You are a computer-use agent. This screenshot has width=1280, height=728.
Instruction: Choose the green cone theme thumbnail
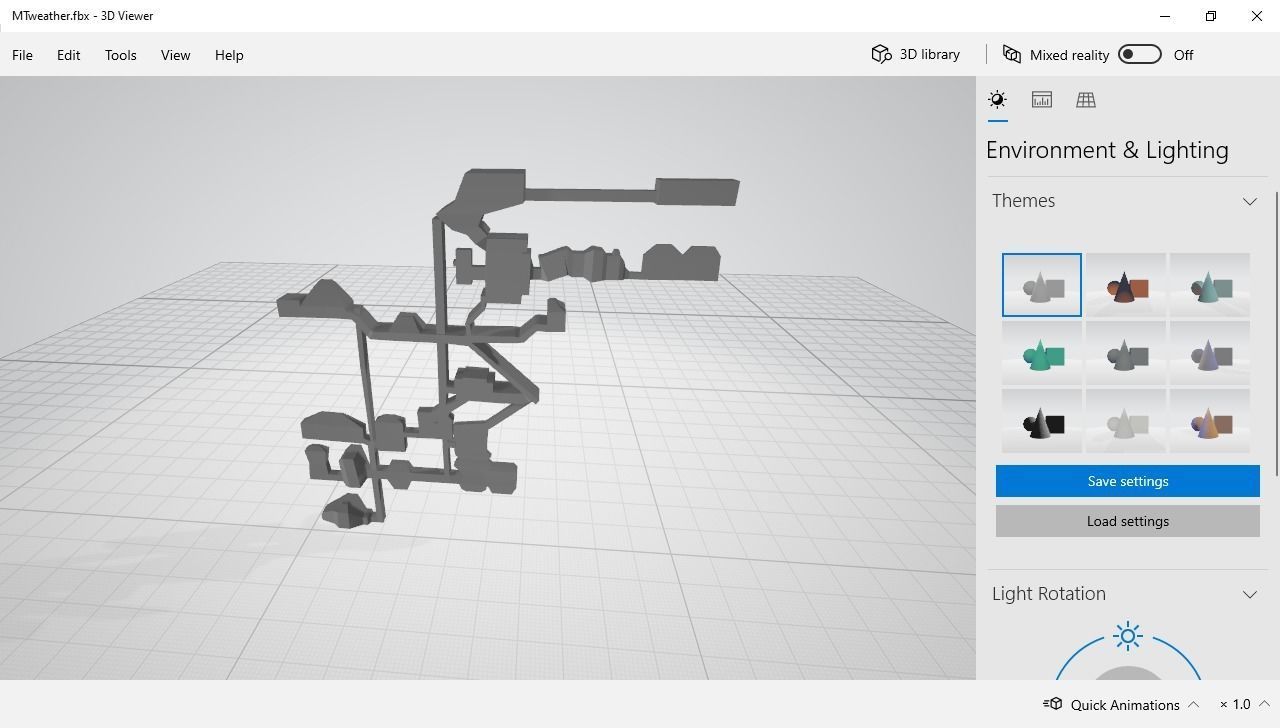pos(1041,355)
